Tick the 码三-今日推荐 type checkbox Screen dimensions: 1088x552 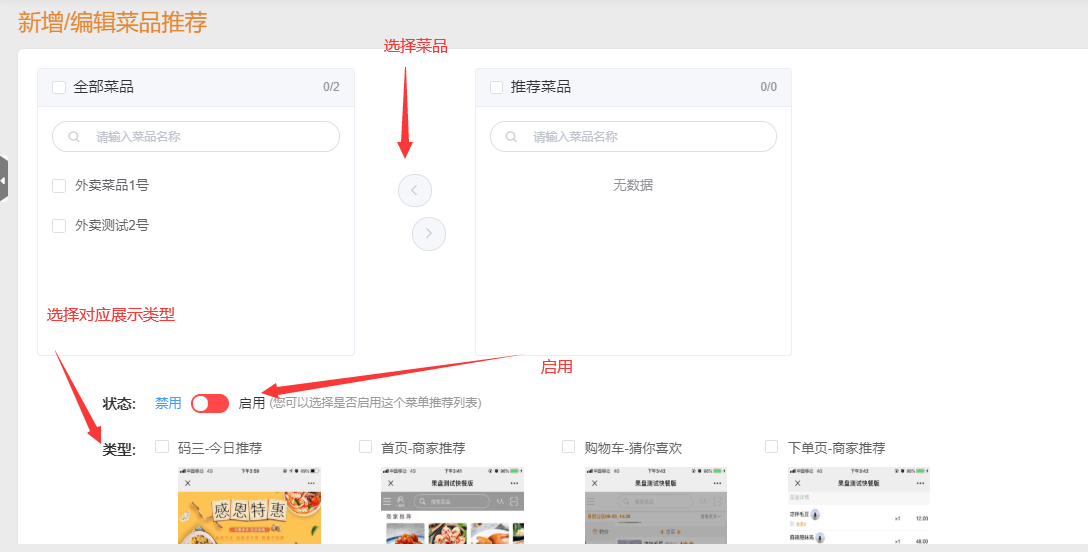162,447
